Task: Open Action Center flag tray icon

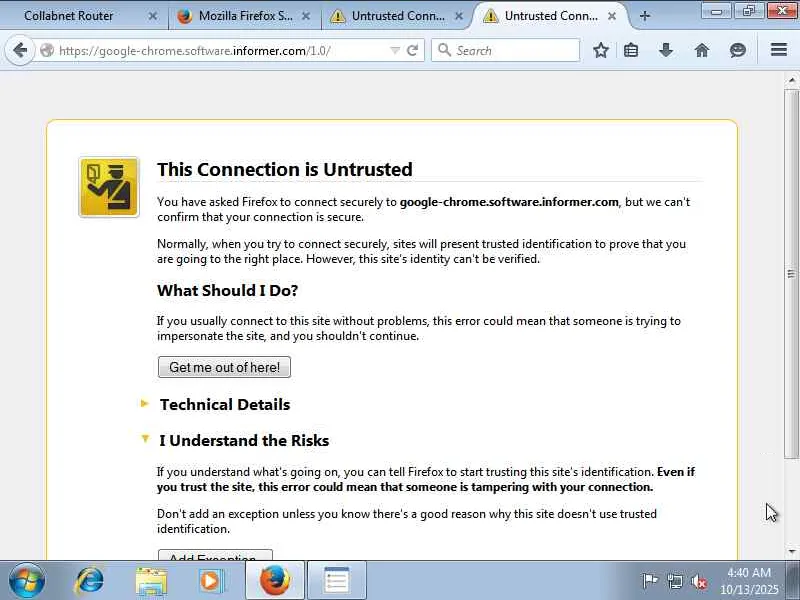Action: [649, 581]
